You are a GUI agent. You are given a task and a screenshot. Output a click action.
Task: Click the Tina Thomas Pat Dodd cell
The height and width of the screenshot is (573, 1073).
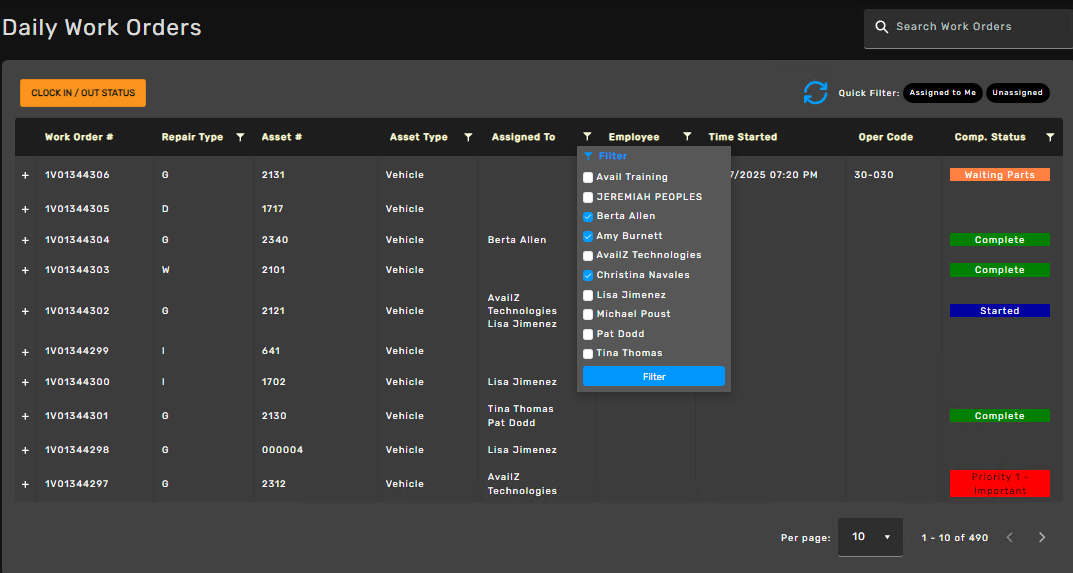point(520,416)
